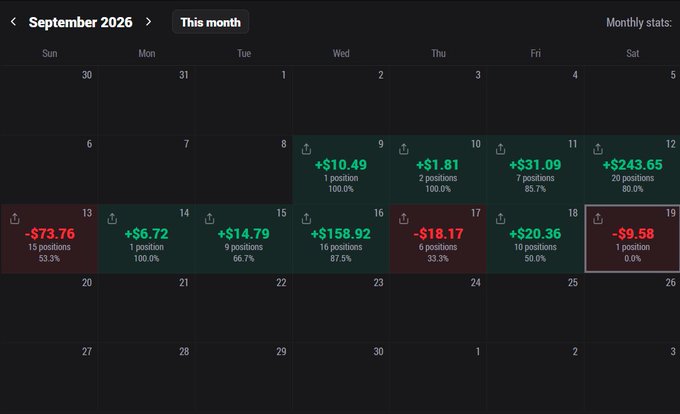
Task: Share the September 19 result (-$9.58)
Action: (x=598, y=218)
